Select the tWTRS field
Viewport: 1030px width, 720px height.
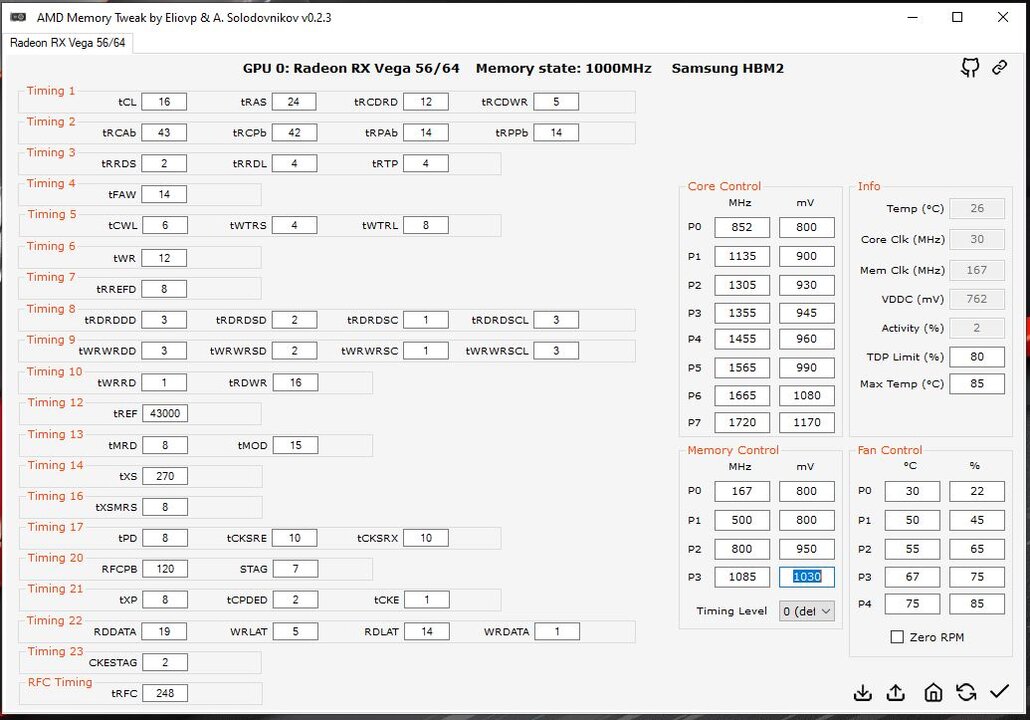294,225
